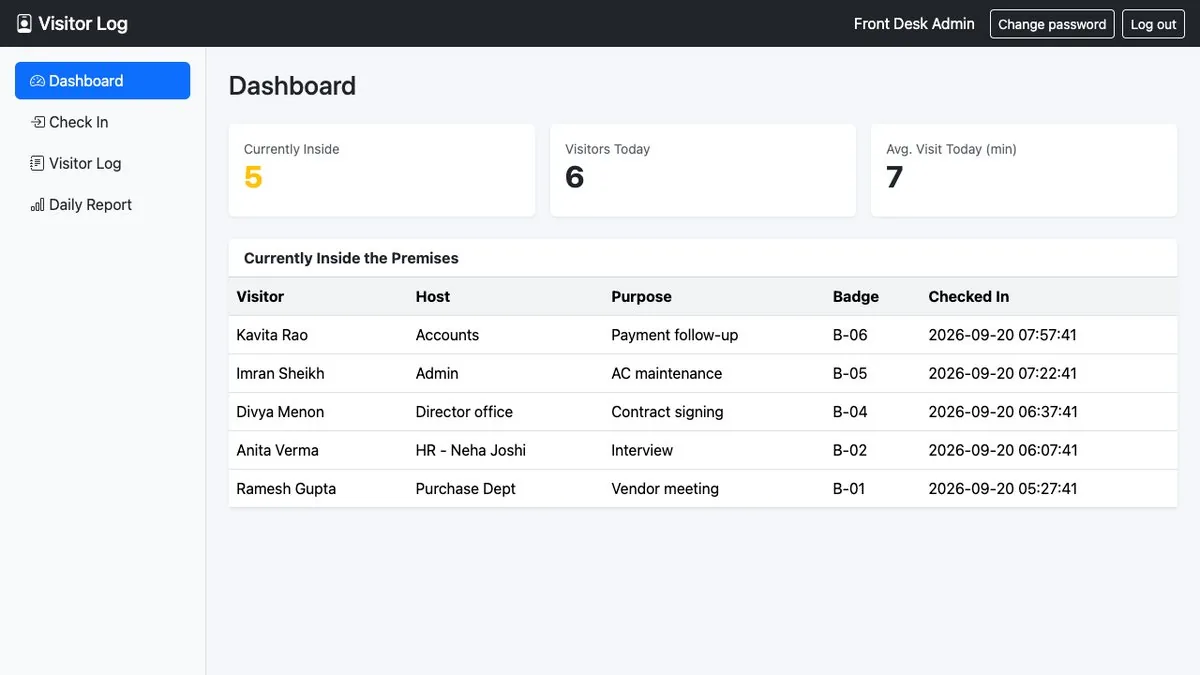Click the Avg. Visit Today (min) label
This screenshot has height=675, width=1200.
click(x=951, y=149)
